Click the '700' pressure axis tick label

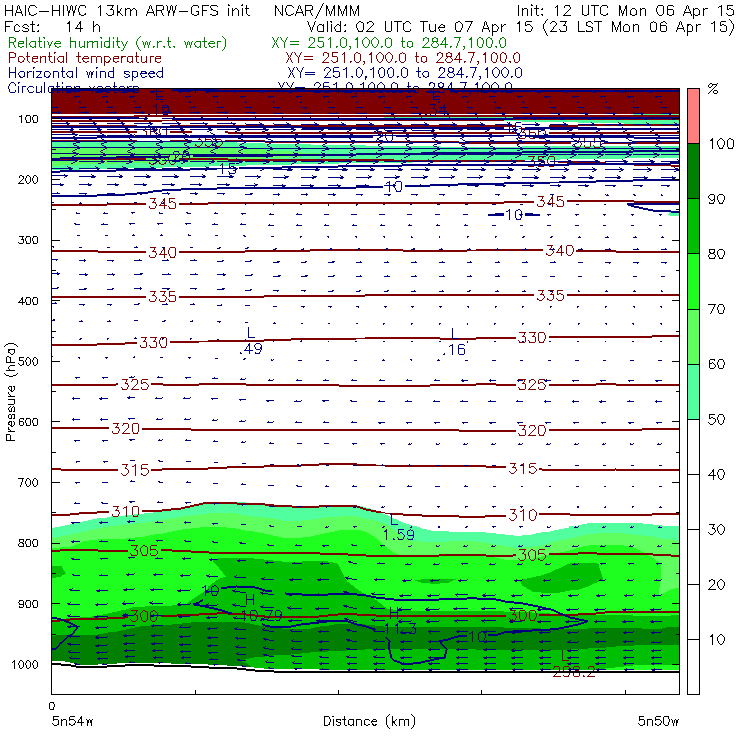[x=28, y=482]
